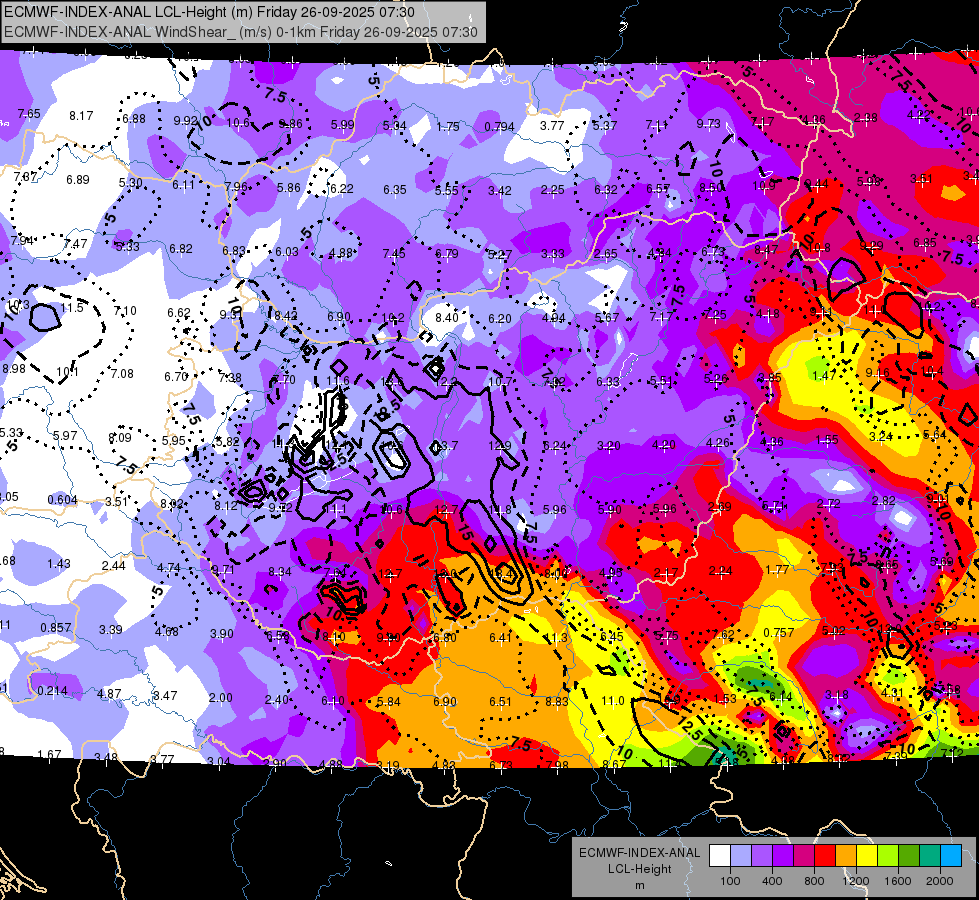Viewport: 979px width, 900px height.
Task: Click the 6.03 shear value on the map
Action: tap(287, 251)
